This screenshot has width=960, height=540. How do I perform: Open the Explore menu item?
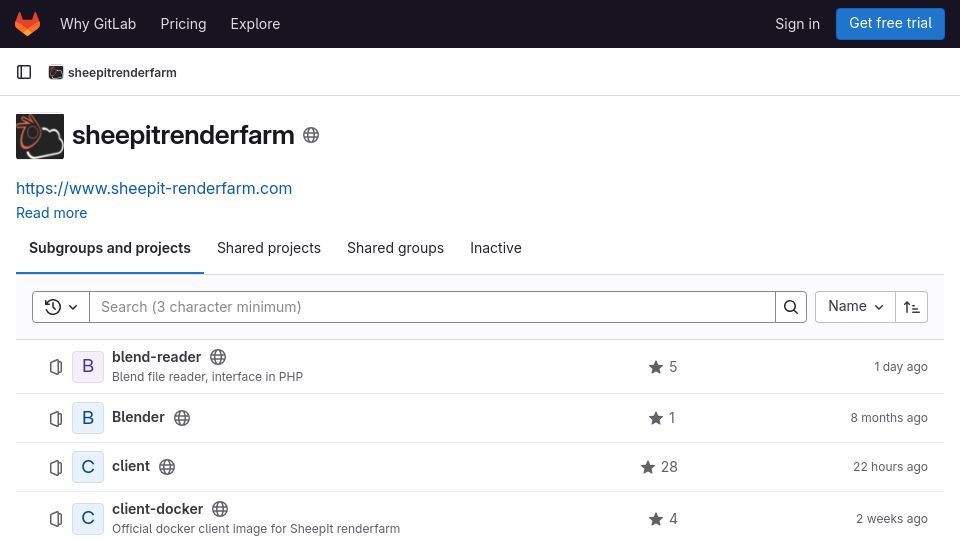255,24
